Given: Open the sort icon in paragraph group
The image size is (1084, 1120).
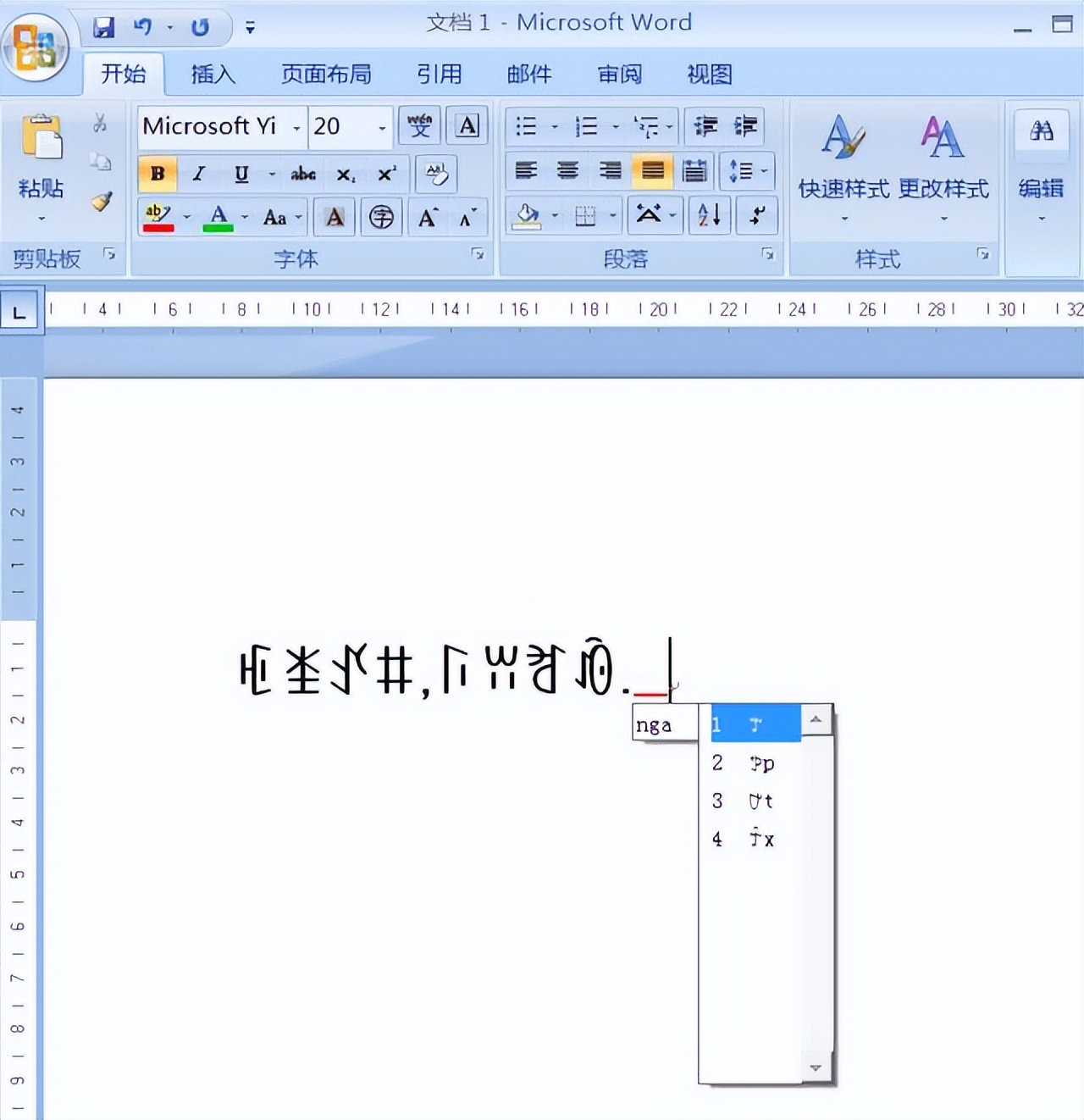Looking at the screenshot, I should (x=709, y=215).
